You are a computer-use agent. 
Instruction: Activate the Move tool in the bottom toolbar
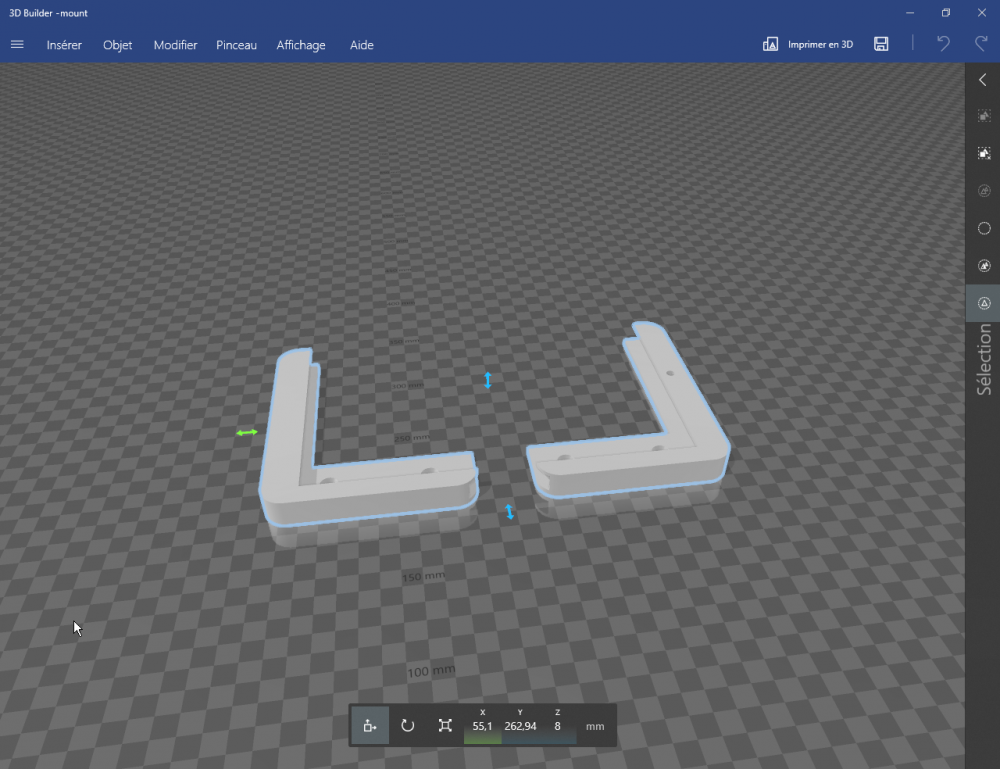click(370, 726)
